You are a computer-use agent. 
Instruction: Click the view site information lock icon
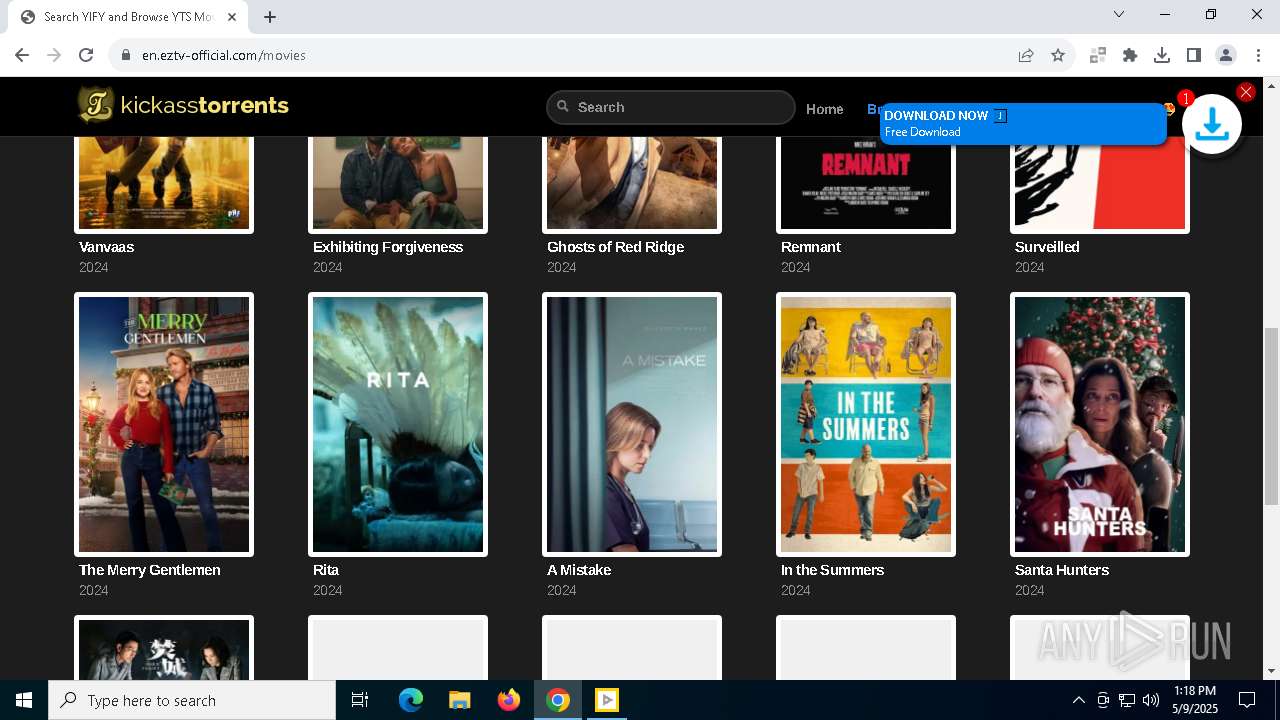[126, 55]
